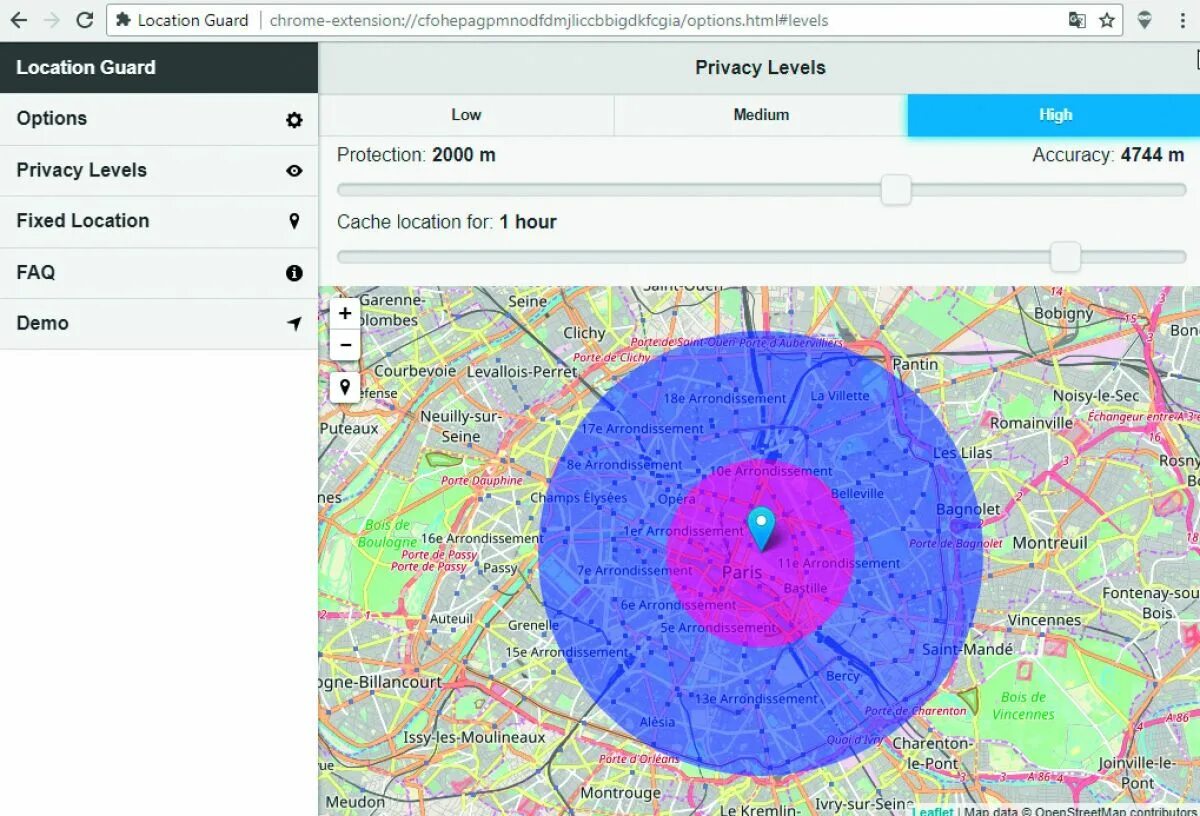Viewport: 1200px width, 816px height.
Task: Click the Cache location slider handle
Action: click(x=1066, y=256)
